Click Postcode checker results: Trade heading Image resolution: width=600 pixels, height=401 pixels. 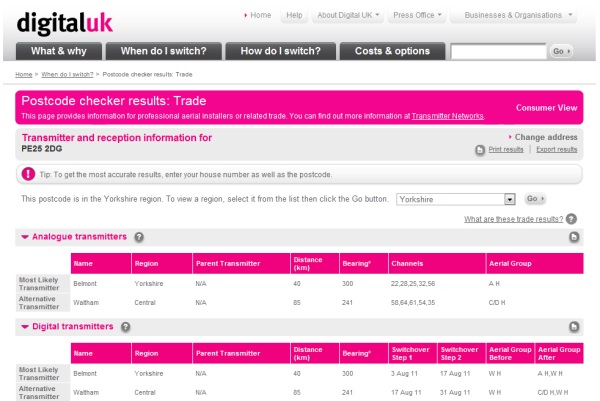pyautogui.click(x=114, y=101)
